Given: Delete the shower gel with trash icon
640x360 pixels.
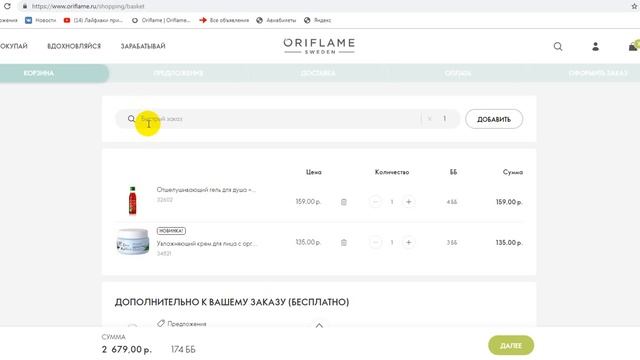Looking at the screenshot, I should [x=344, y=202].
